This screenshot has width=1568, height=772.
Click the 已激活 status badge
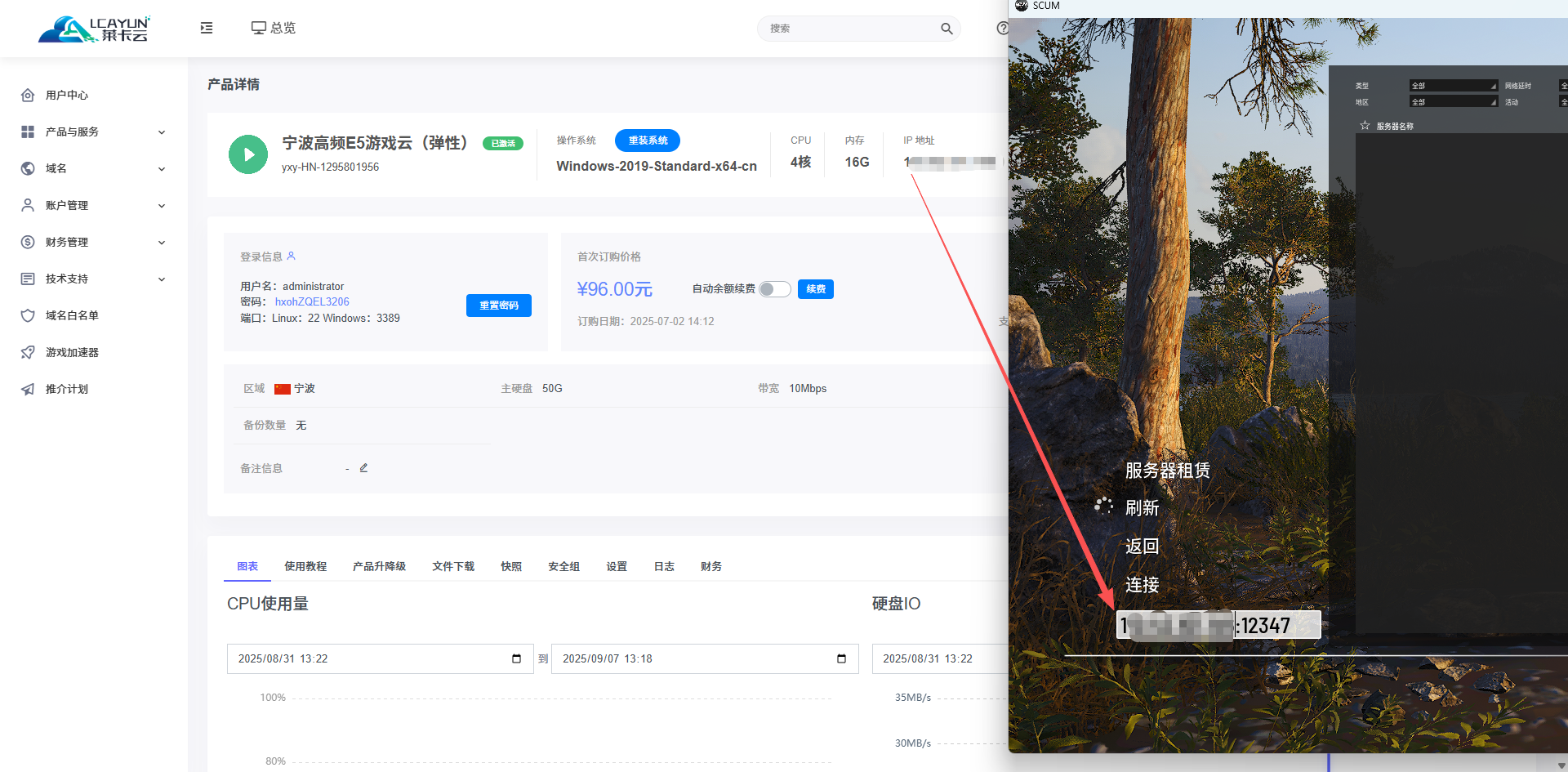(x=503, y=144)
